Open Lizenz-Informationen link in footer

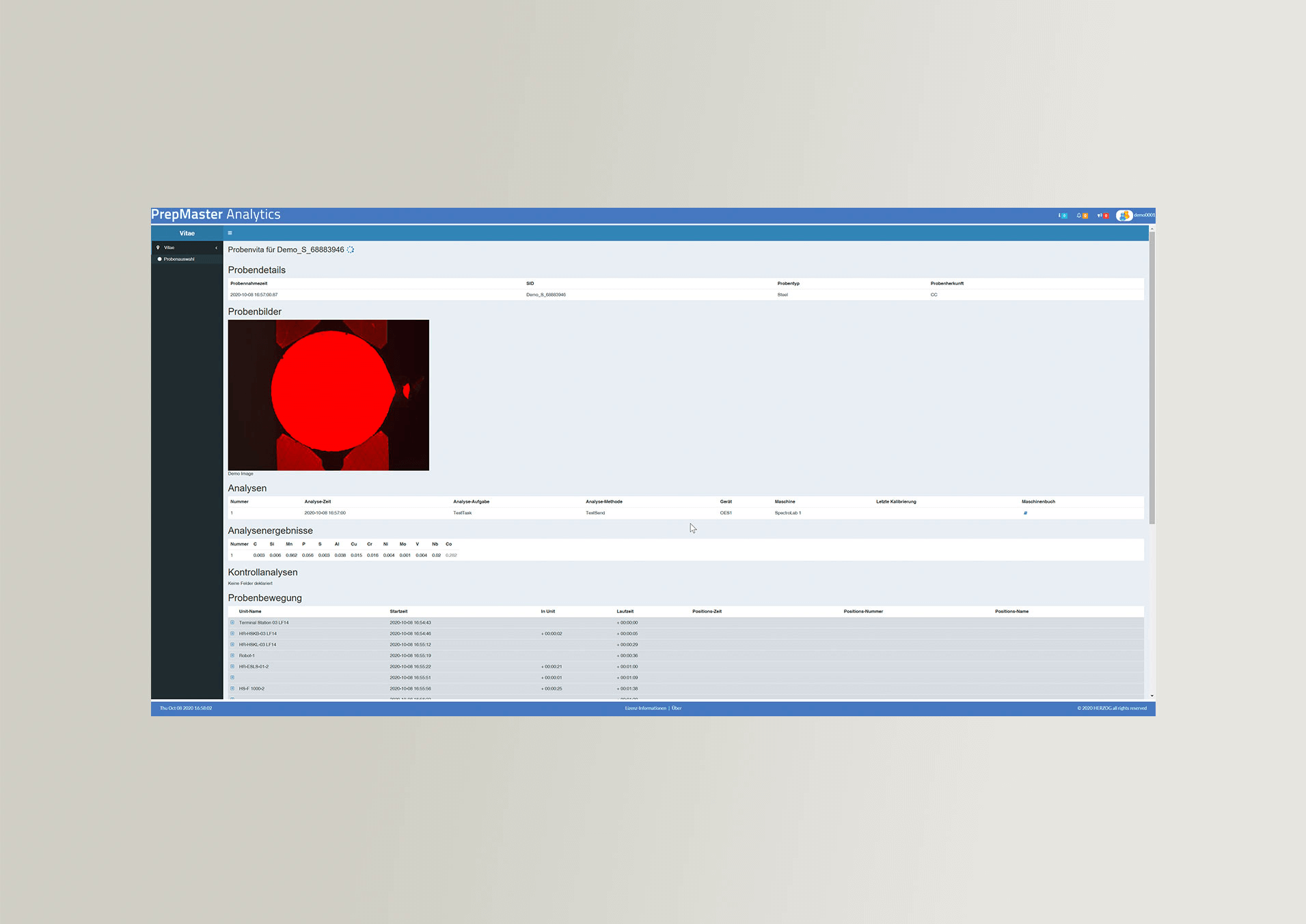(645, 708)
